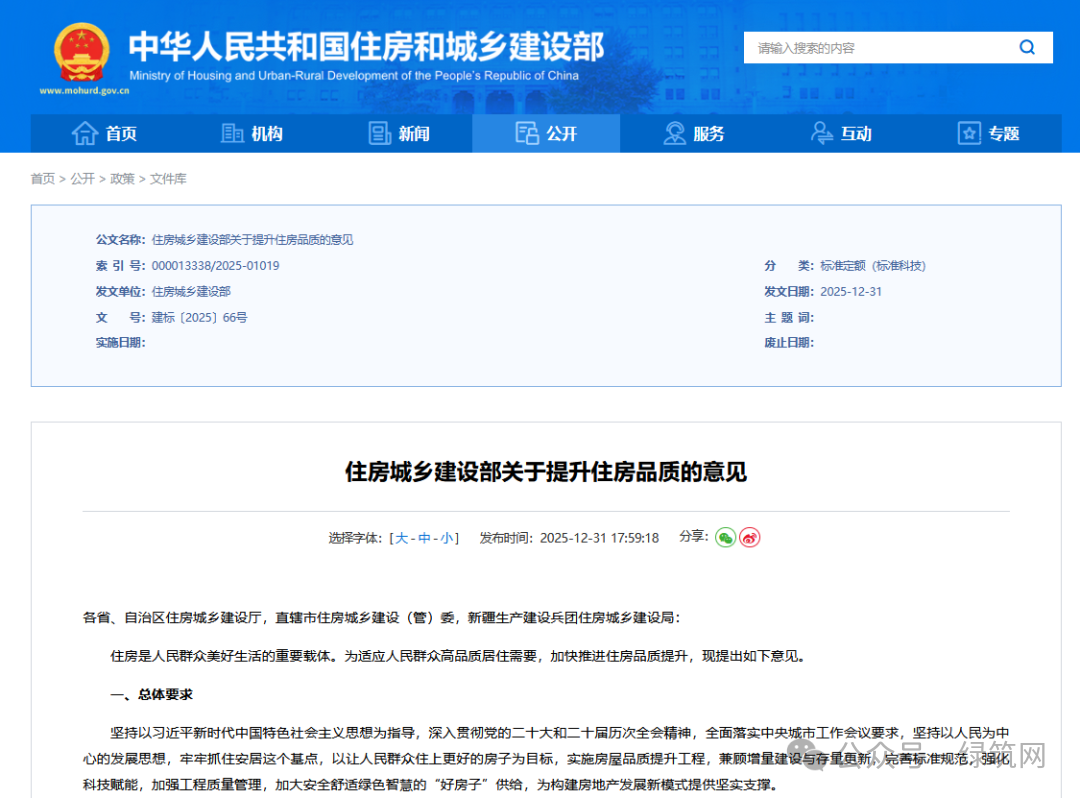Click www.mohurd.gov.cn under the emblem
Screen dimensions: 1080x798
click(84, 90)
